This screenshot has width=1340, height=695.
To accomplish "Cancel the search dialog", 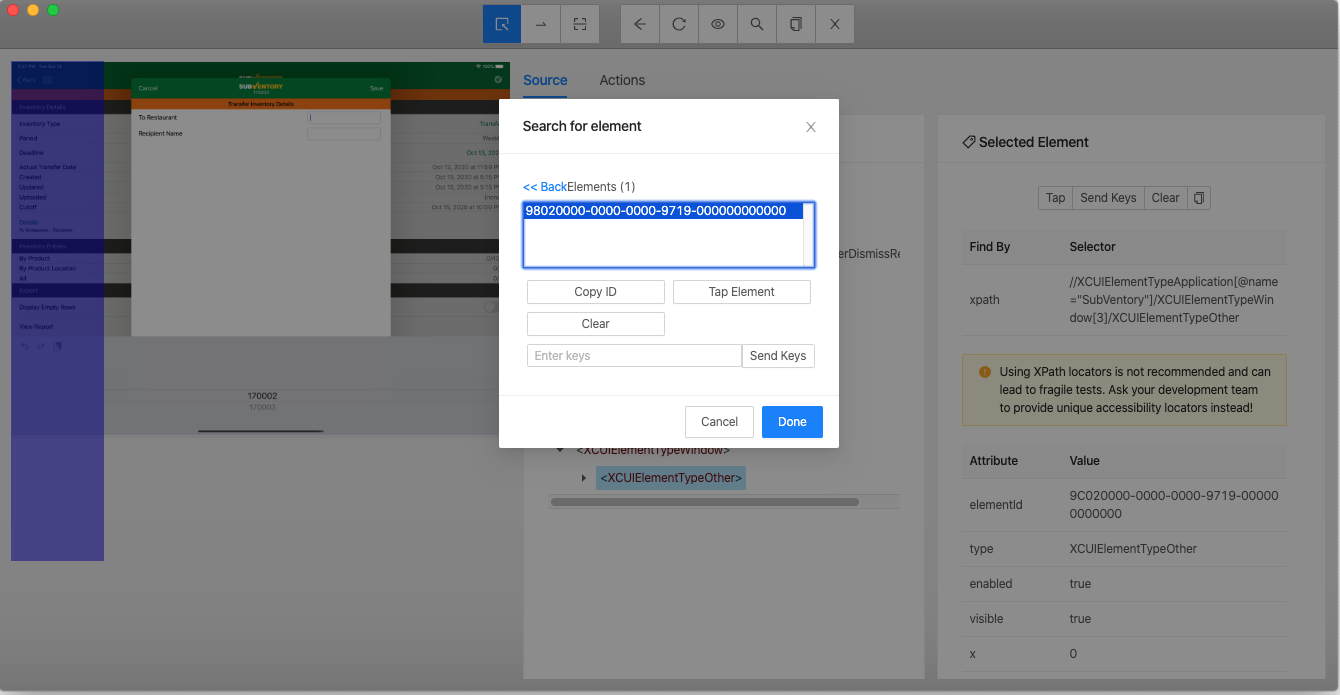I will coord(719,422).
